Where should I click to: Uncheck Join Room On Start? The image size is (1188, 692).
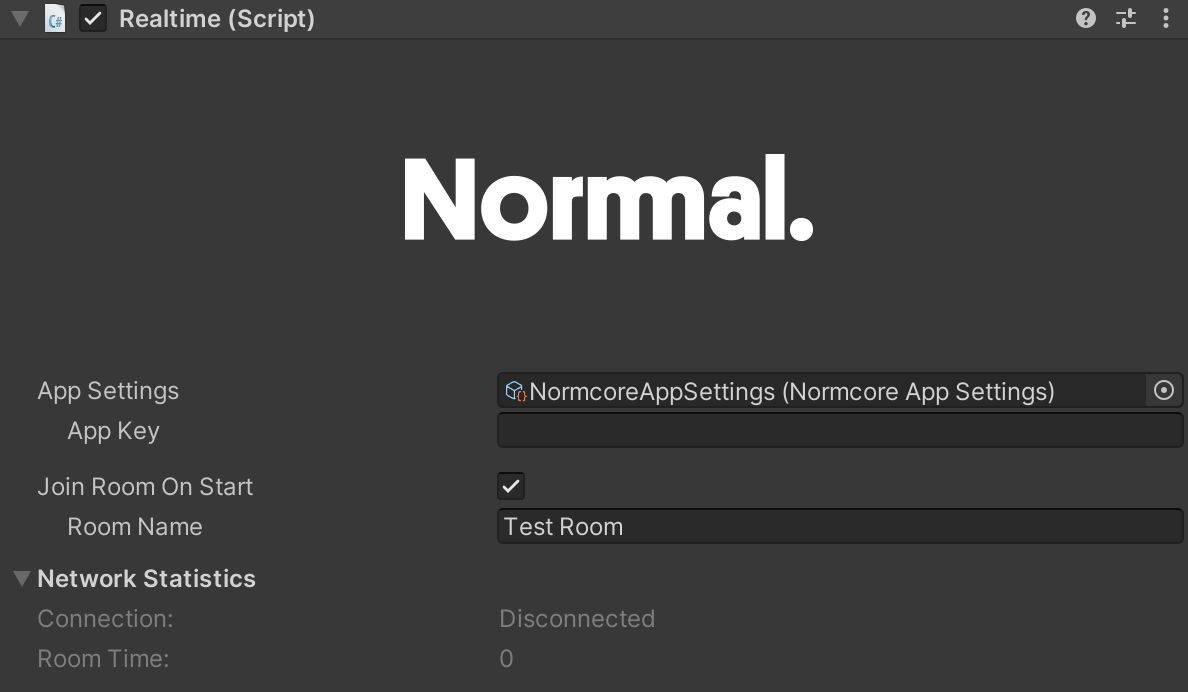click(511, 486)
